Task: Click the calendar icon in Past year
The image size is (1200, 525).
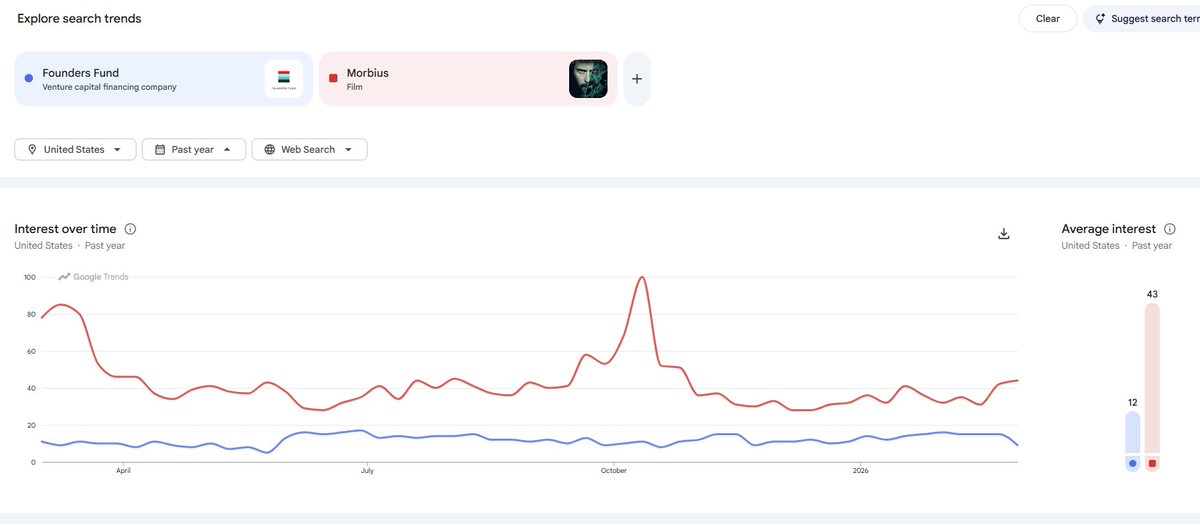Action: tap(160, 149)
